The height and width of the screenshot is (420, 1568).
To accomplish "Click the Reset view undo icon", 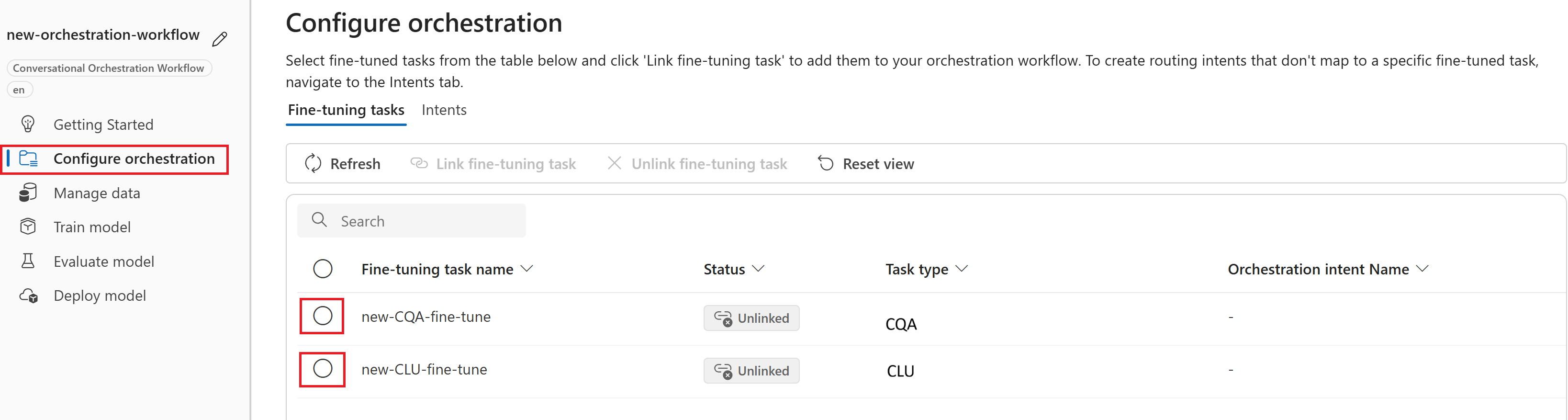I will (x=825, y=163).
